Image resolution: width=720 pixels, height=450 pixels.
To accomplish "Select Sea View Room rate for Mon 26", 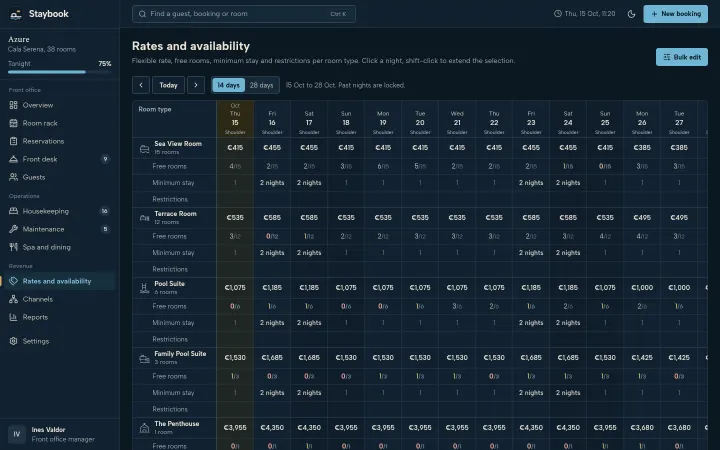I will point(642,148).
